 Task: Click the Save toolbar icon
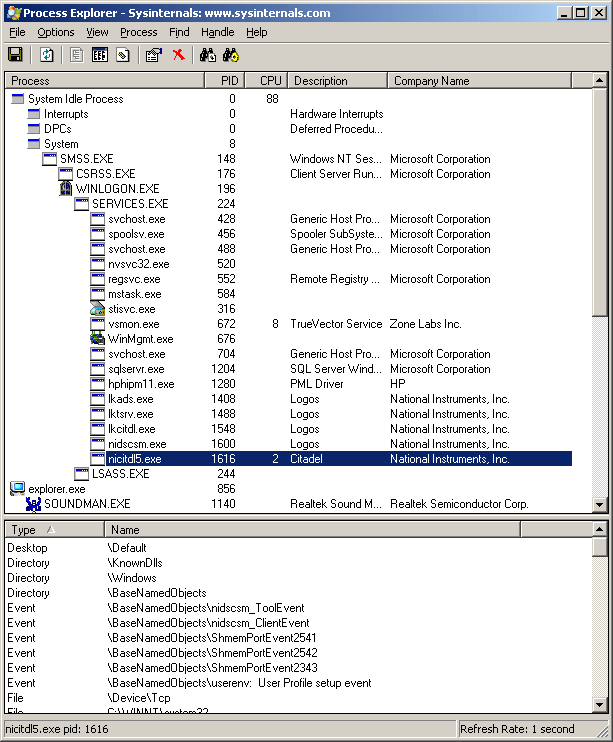15,55
